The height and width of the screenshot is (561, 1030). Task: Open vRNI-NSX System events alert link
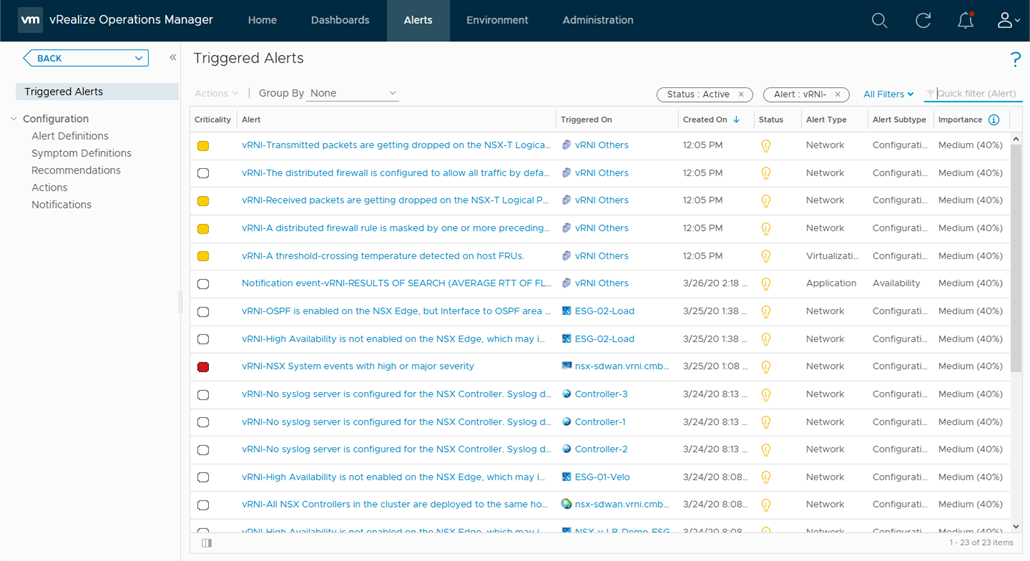click(357, 366)
